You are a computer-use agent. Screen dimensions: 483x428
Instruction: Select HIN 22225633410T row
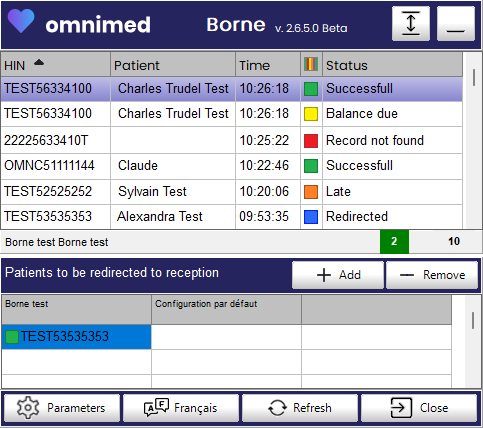point(231,140)
